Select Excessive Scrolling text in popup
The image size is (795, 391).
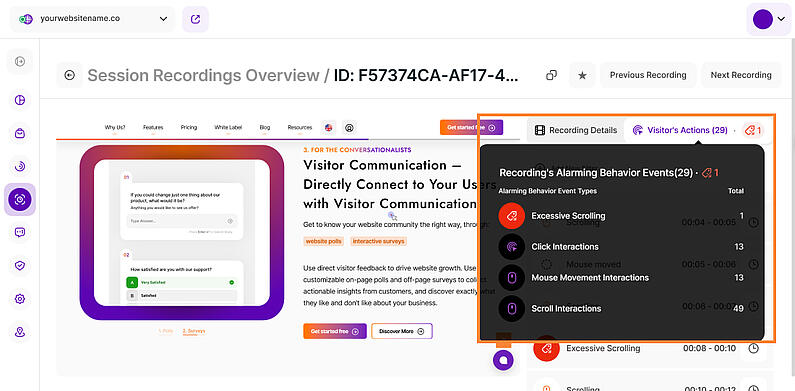pos(568,216)
